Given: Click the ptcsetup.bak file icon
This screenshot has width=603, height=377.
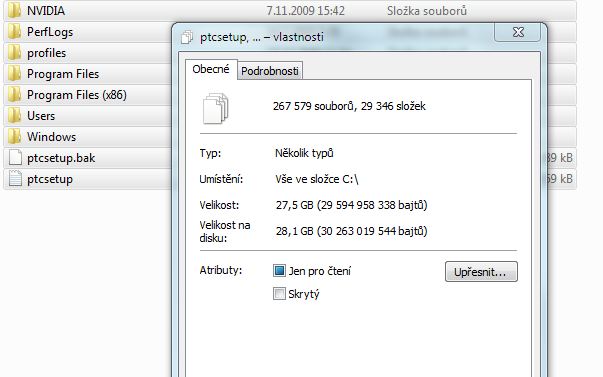Looking at the screenshot, I should tap(15, 158).
